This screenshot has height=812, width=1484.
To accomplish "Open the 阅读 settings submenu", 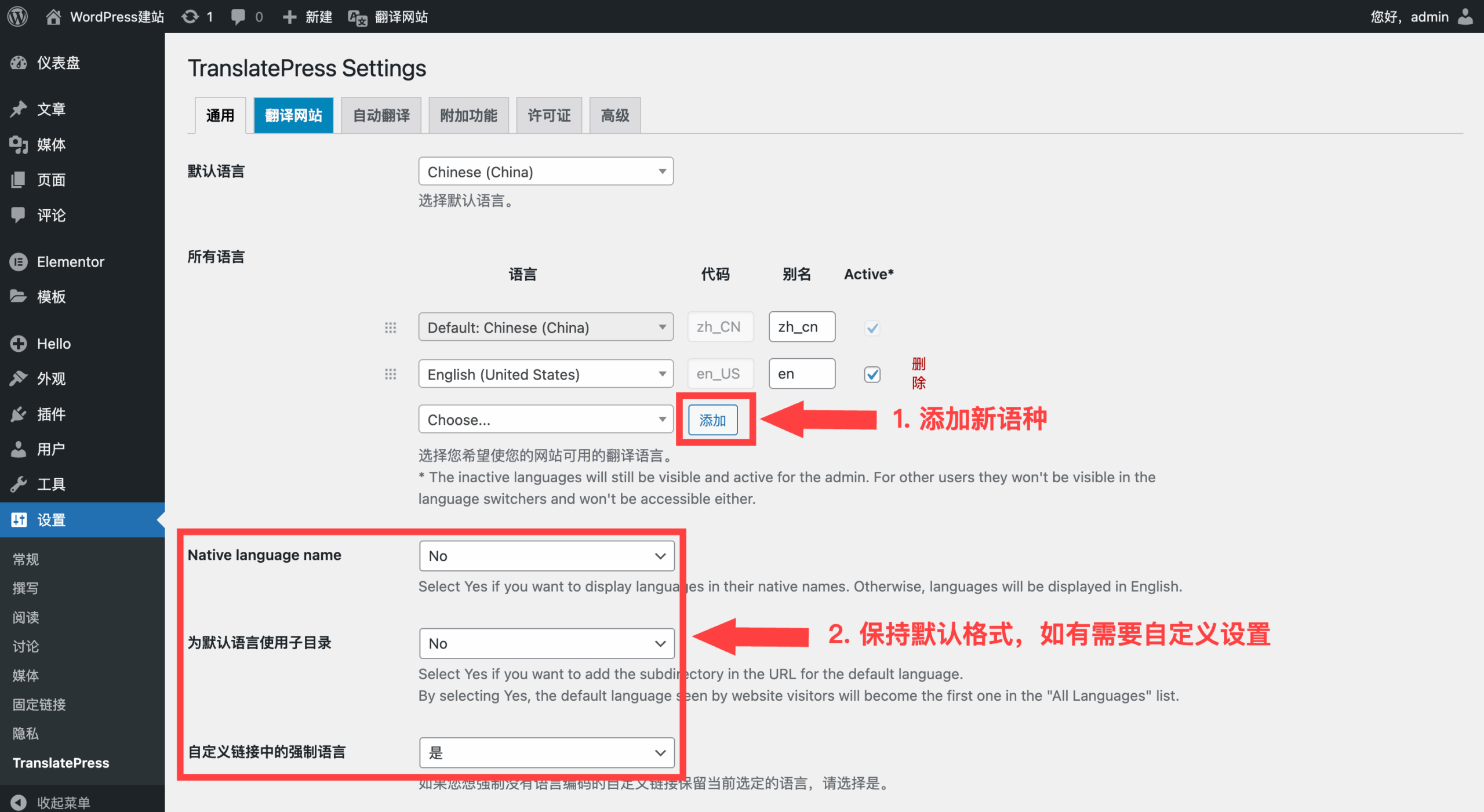I will click(x=26, y=617).
